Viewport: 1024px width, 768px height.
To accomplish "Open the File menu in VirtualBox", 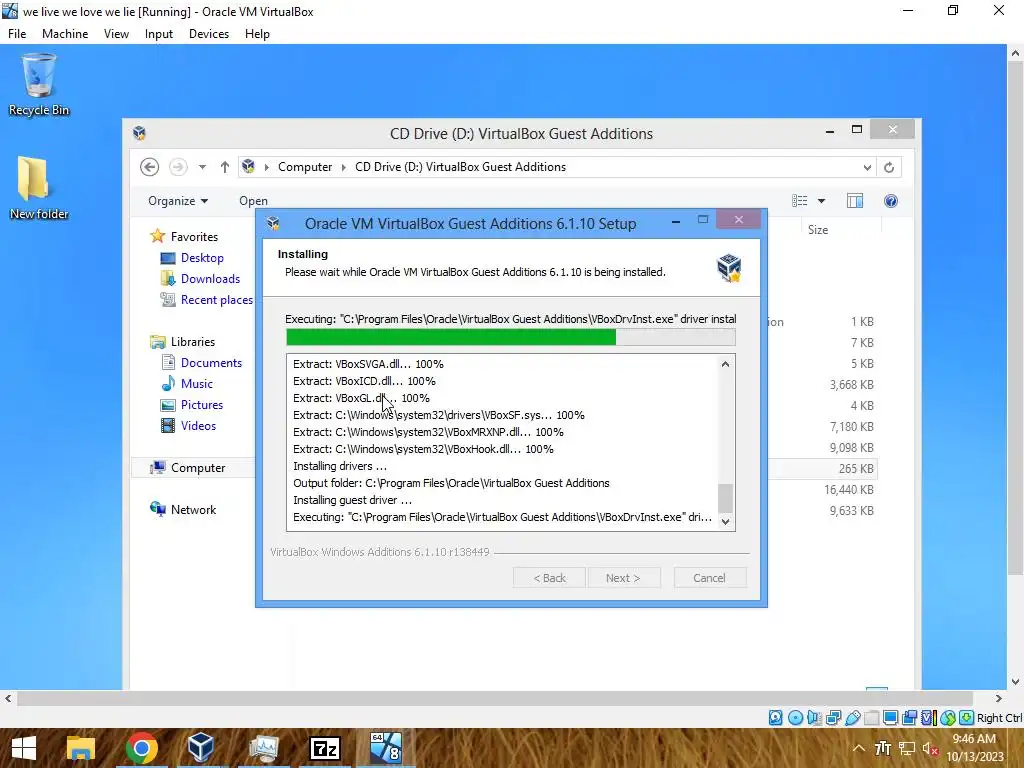I will click(x=17, y=34).
